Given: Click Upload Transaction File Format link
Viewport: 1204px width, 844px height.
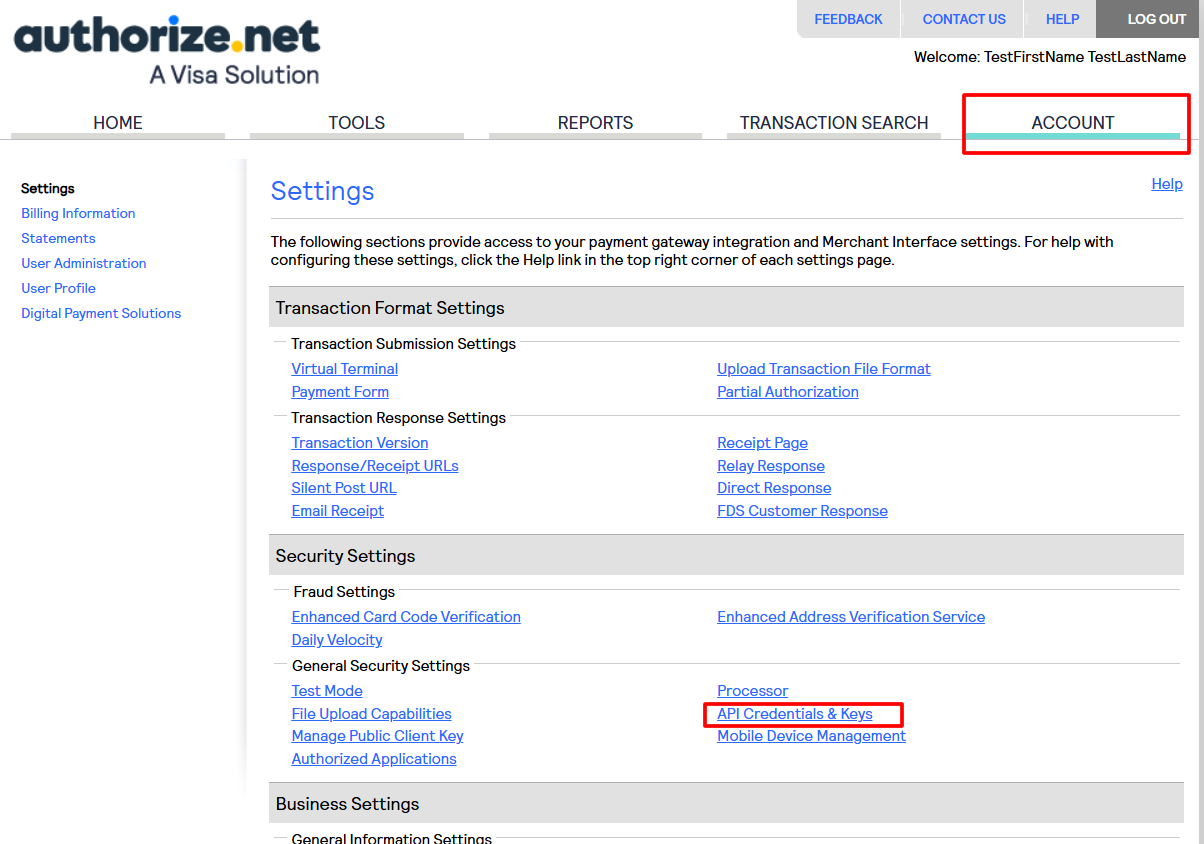Looking at the screenshot, I should pyautogui.click(x=824, y=369).
